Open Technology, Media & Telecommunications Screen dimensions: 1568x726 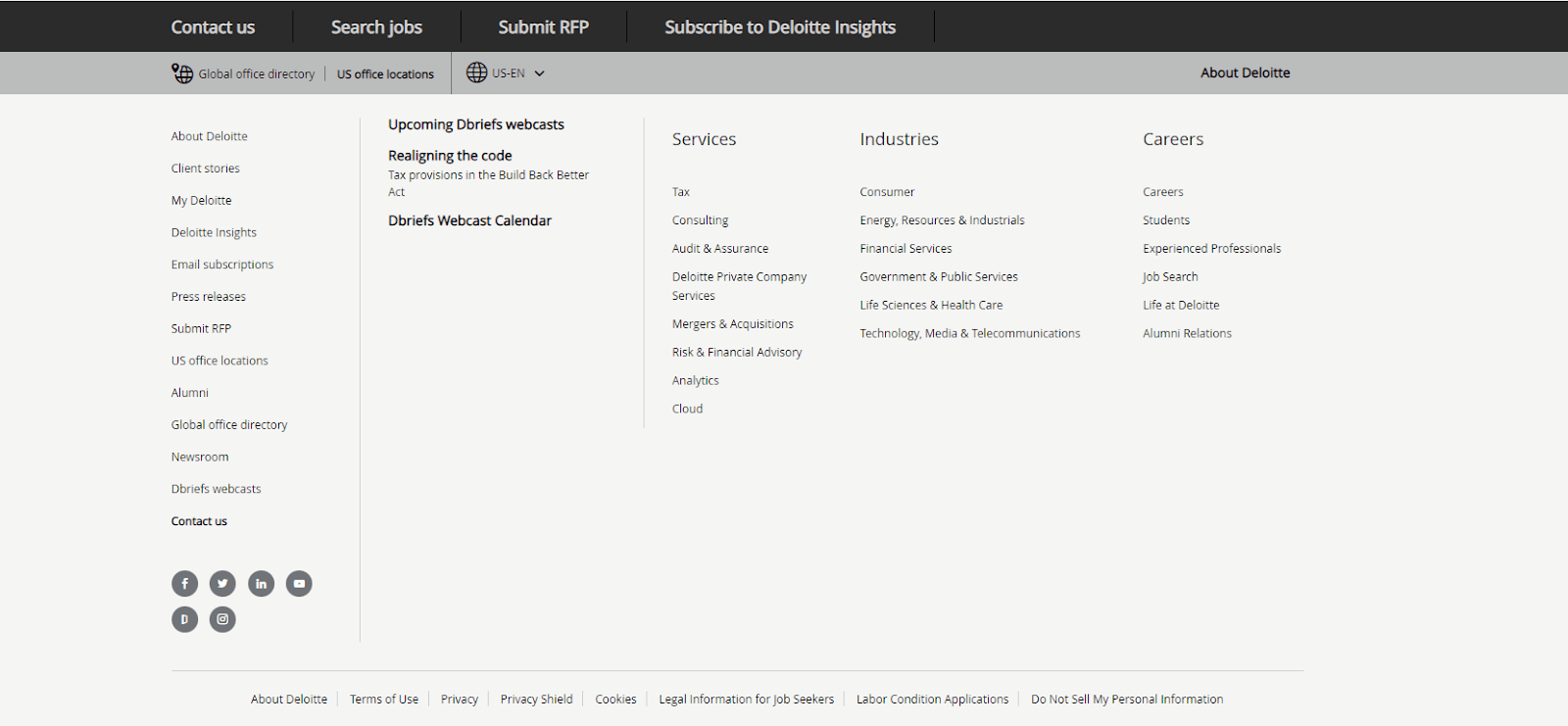pos(970,334)
